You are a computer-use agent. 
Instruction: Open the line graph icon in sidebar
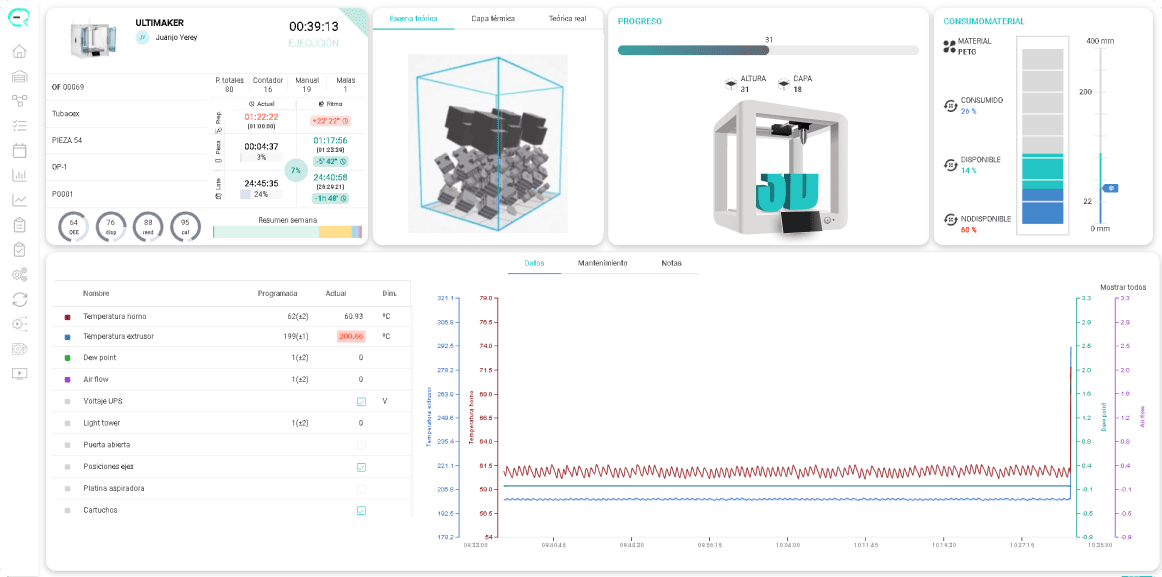tap(20, 200)
